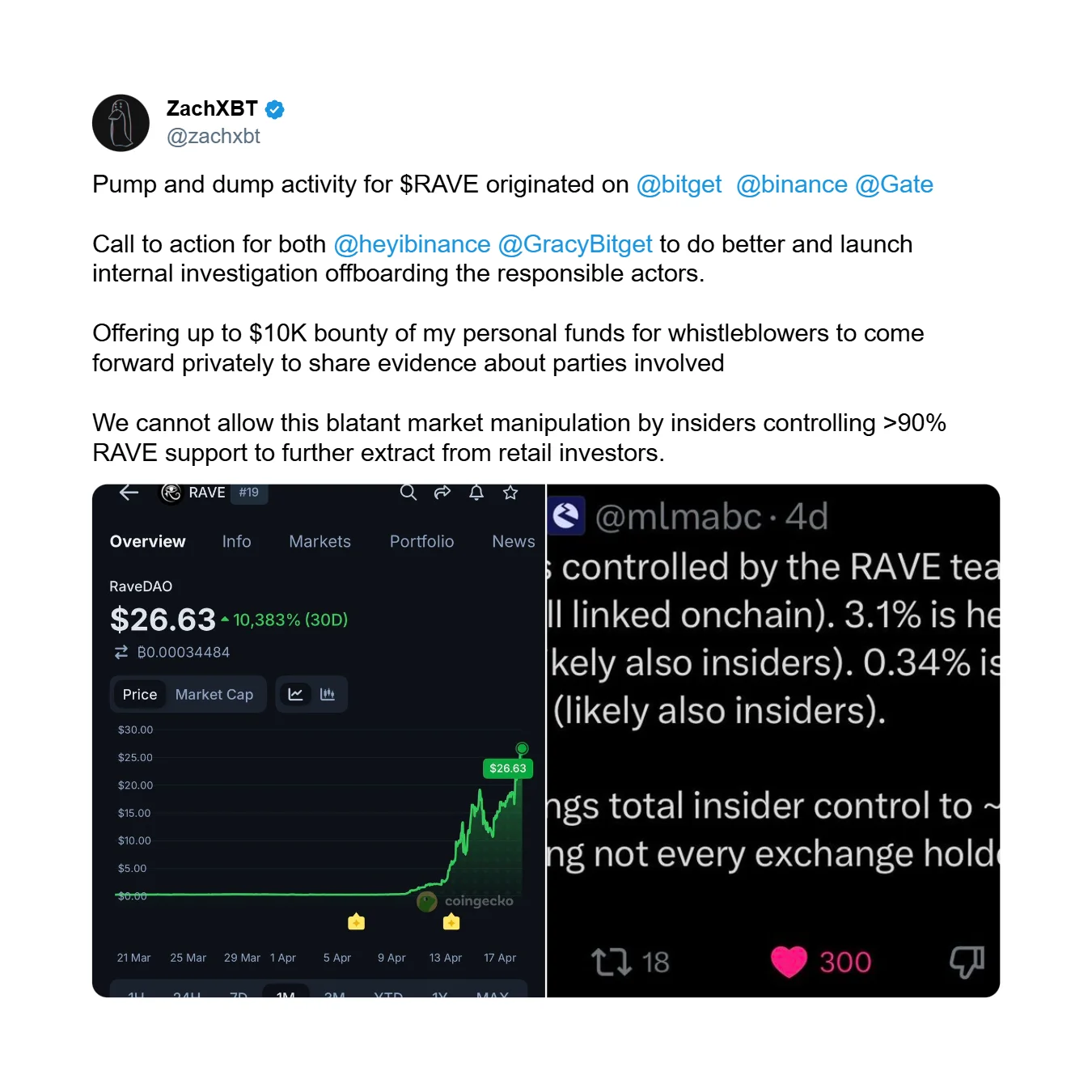Unlike the post with pink heart
The height and width of the screenshot is (1092, 1092).
coord(789,962)
